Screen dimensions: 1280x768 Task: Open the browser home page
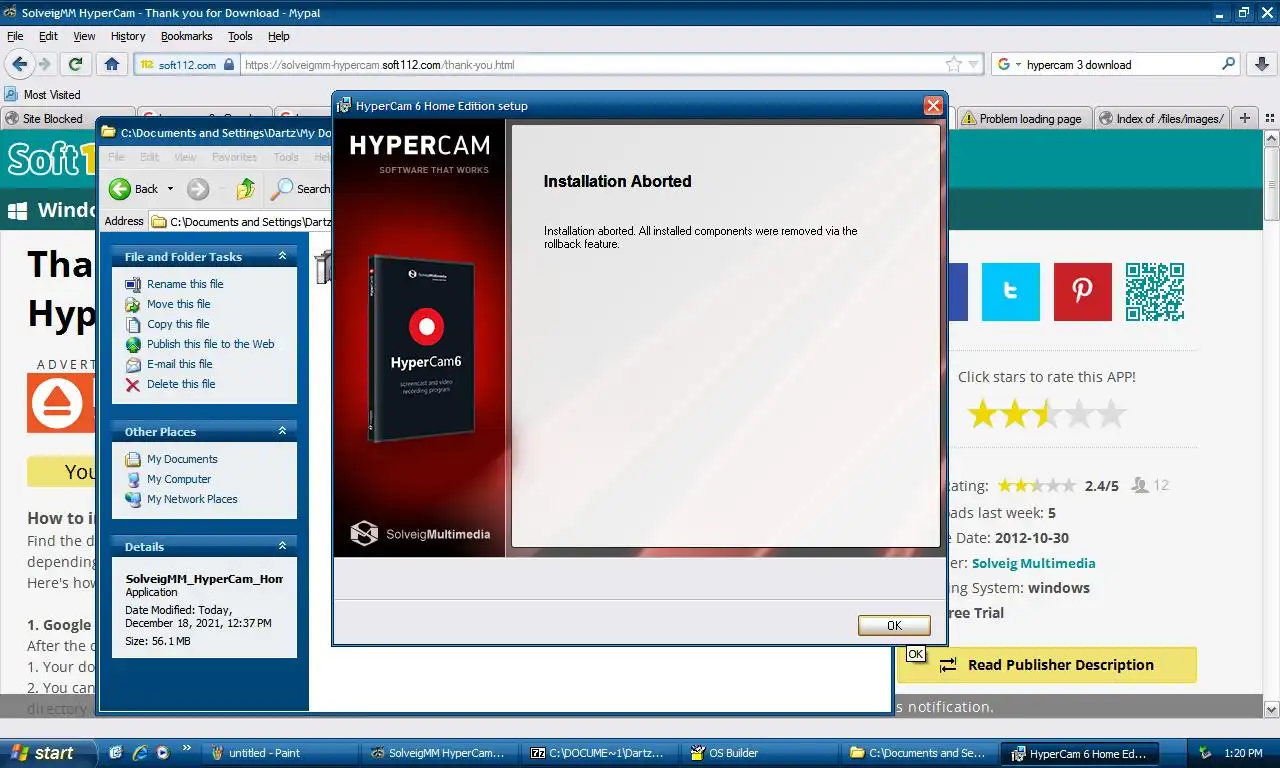(112, 64)
